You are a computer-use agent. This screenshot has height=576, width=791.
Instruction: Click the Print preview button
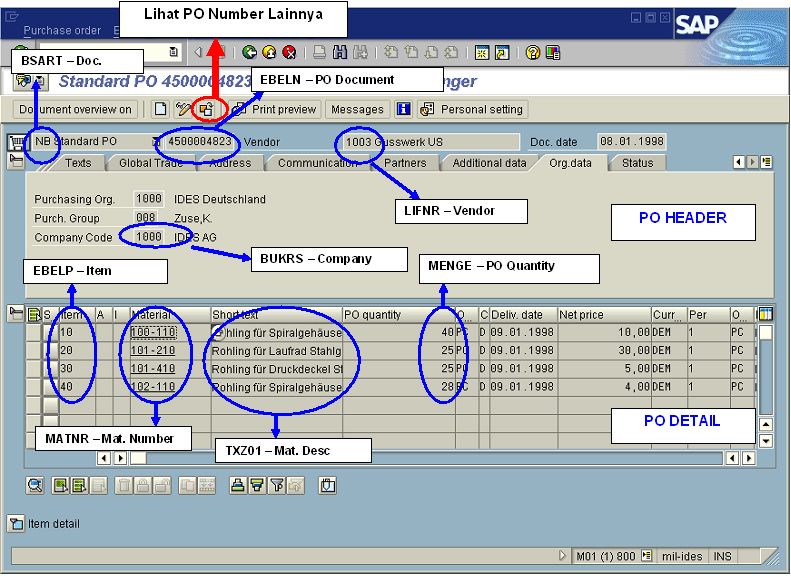[x=275, y=109]
